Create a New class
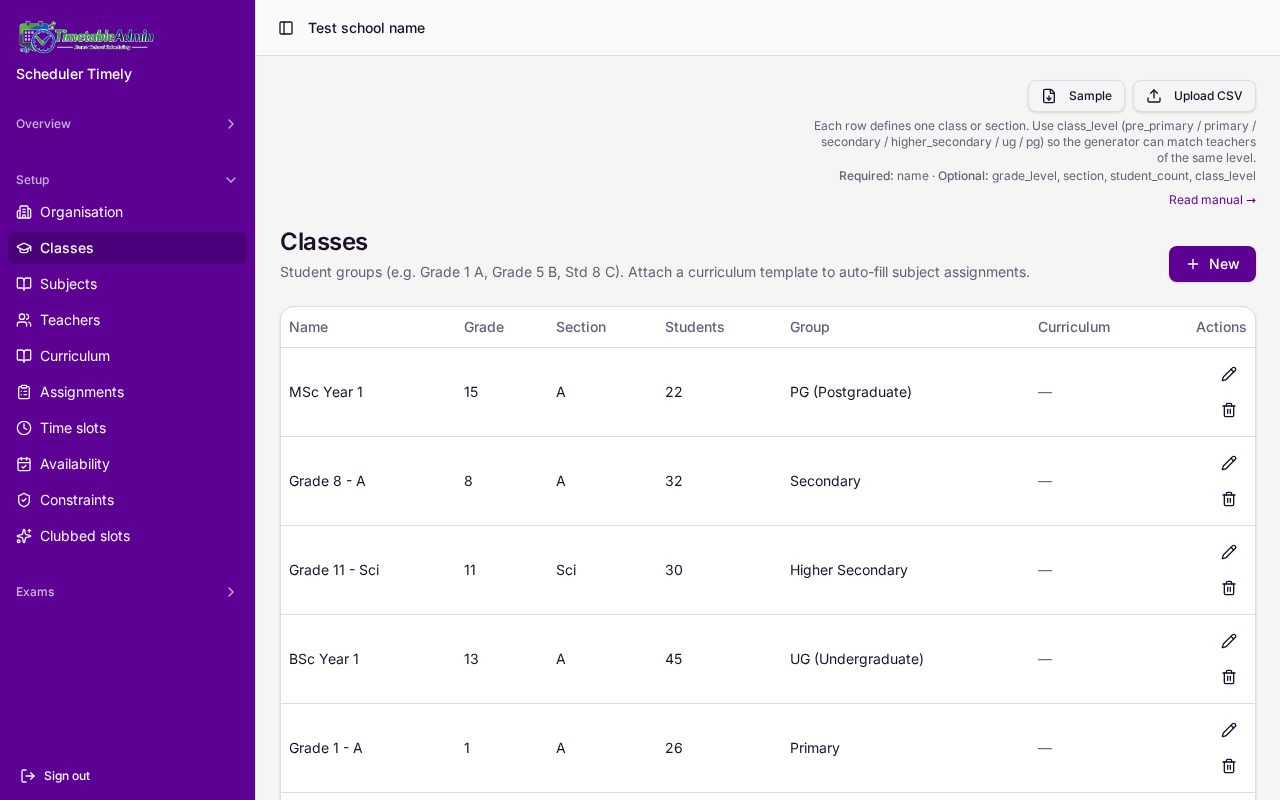The width and height of the screenshot is (1280, 800). click(x=1212, y=264)
